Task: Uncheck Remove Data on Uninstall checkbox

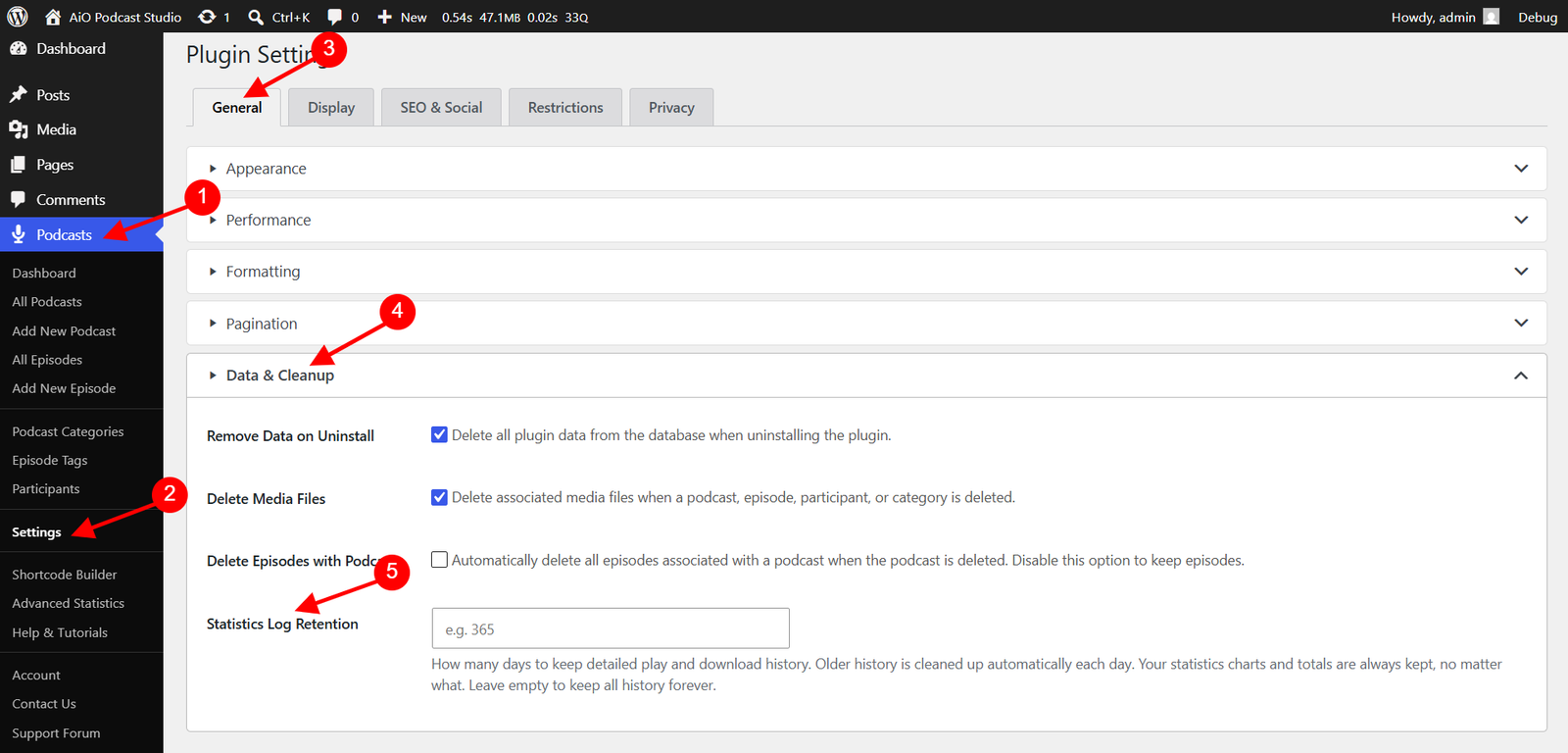Action: pyautogui.click(x=440, y=434)
